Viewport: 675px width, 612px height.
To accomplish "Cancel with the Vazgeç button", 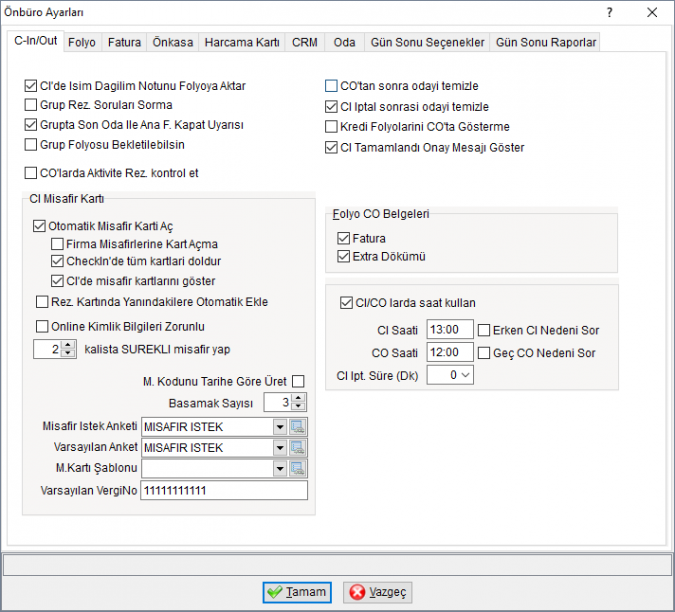I will pyautogui.click(x=378, y=592).
